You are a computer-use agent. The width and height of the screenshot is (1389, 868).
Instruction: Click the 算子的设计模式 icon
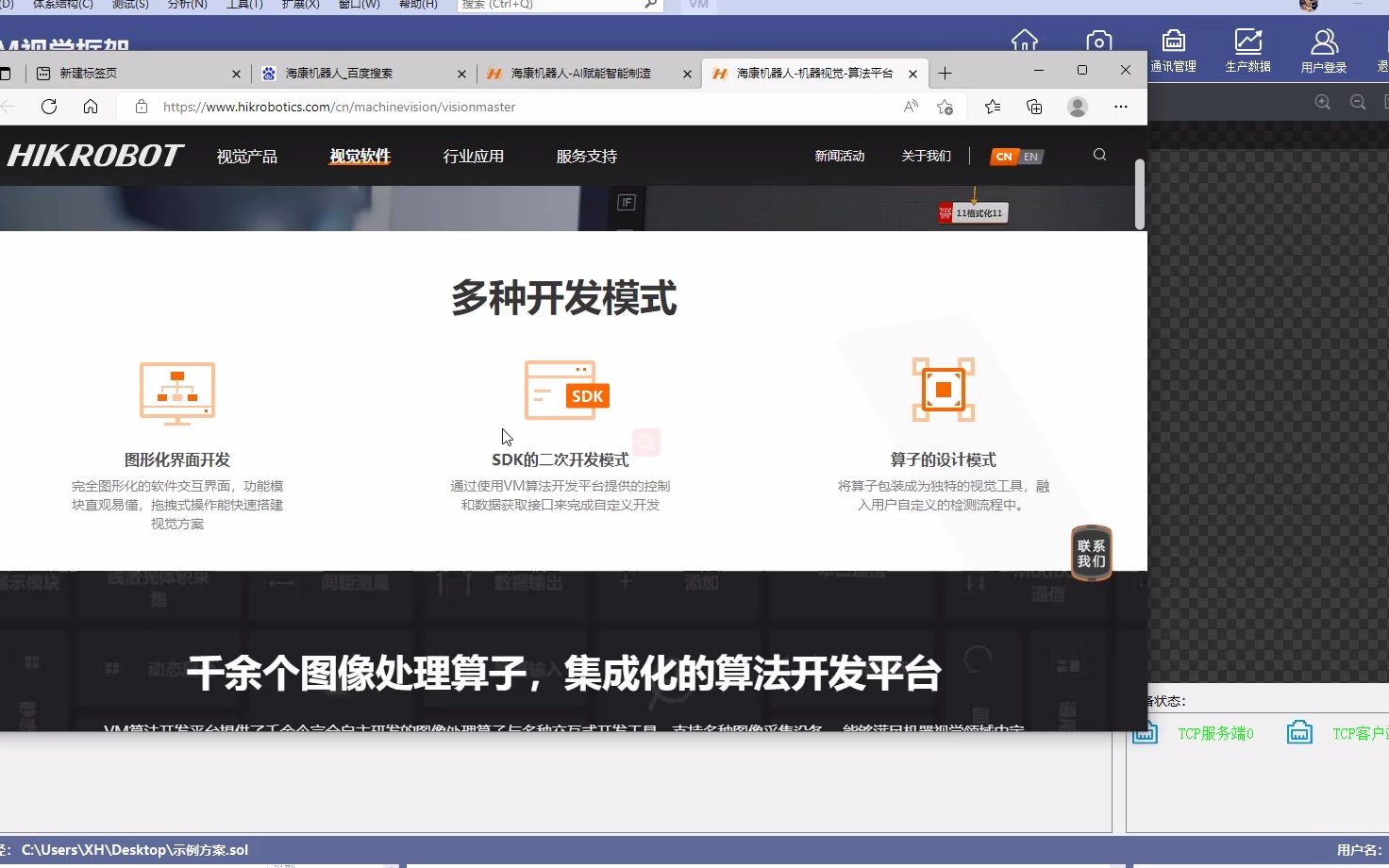click(943, 389)
